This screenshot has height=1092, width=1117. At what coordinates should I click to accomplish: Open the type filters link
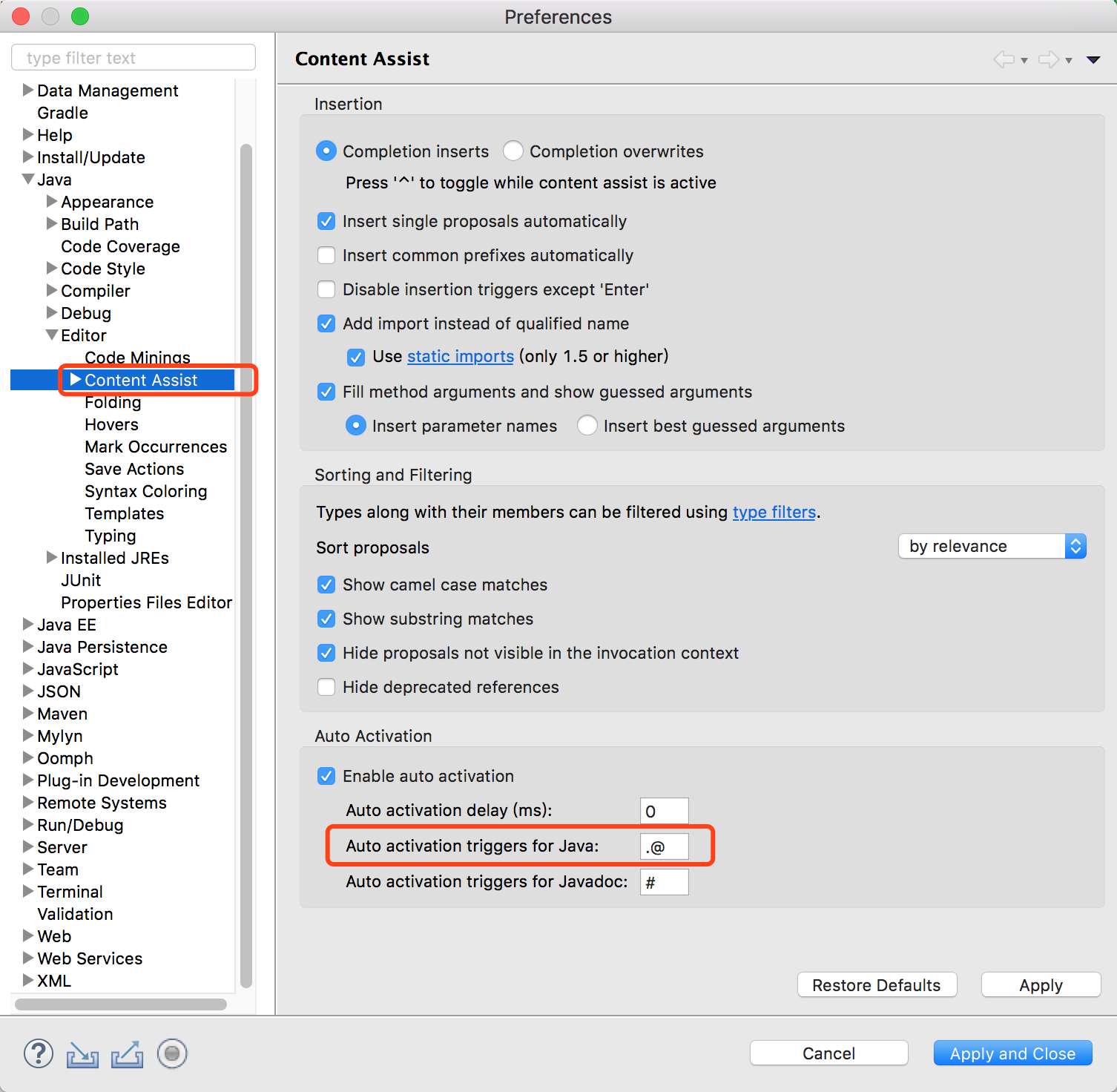tap(774, 513)
